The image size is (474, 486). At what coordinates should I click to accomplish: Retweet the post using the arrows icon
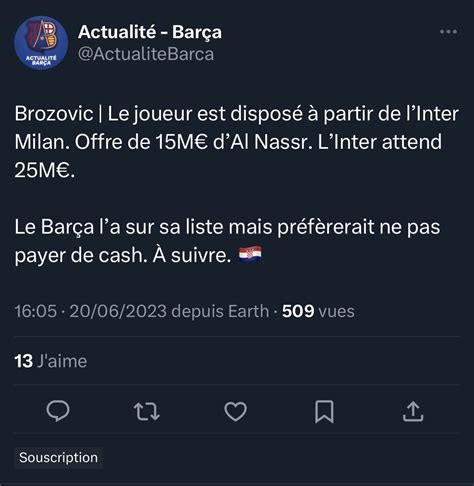(x=147, y=412)
